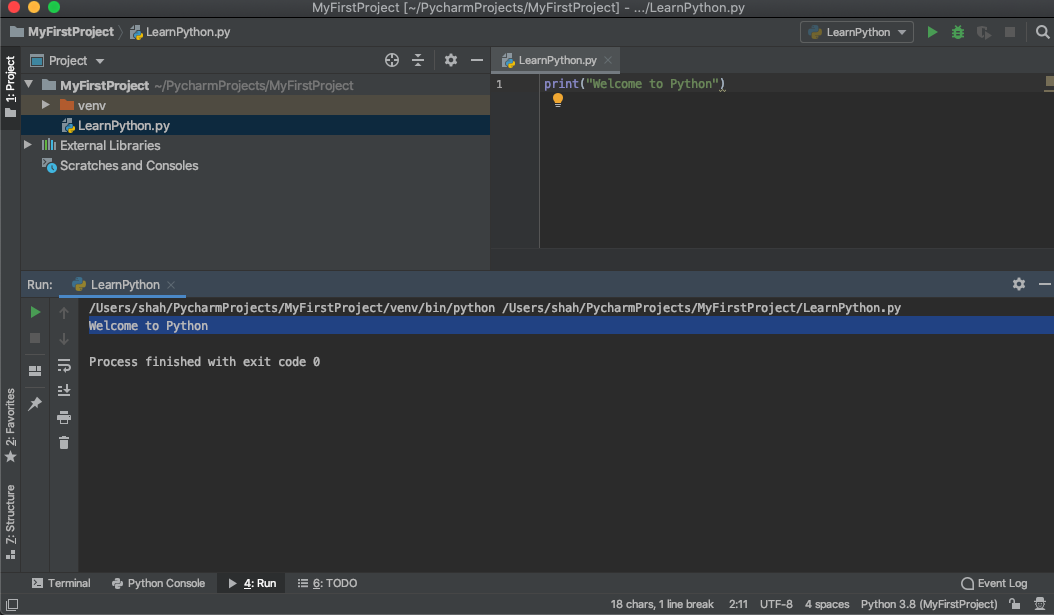The height and width of the screenshot is (615, 1054).
Task: Open the LearnPython run configuration dropdown
Action: click(856, 32)
